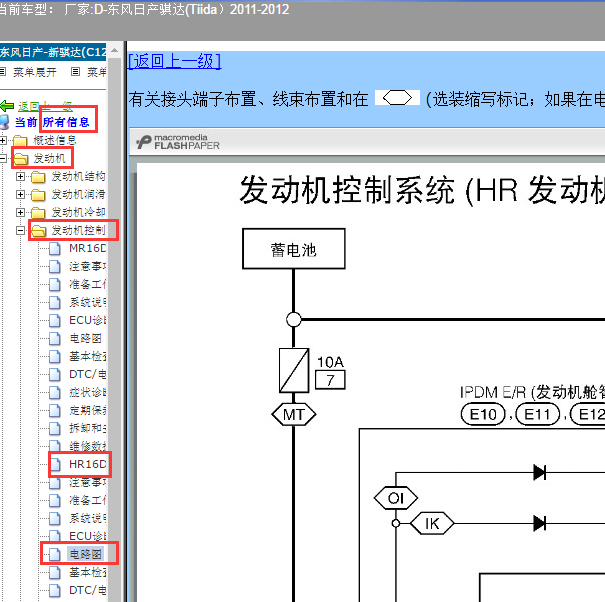Expand the 发动机结构 node
Screen dimensions: 605x602
pyautogui.click(x=20, y=176)
